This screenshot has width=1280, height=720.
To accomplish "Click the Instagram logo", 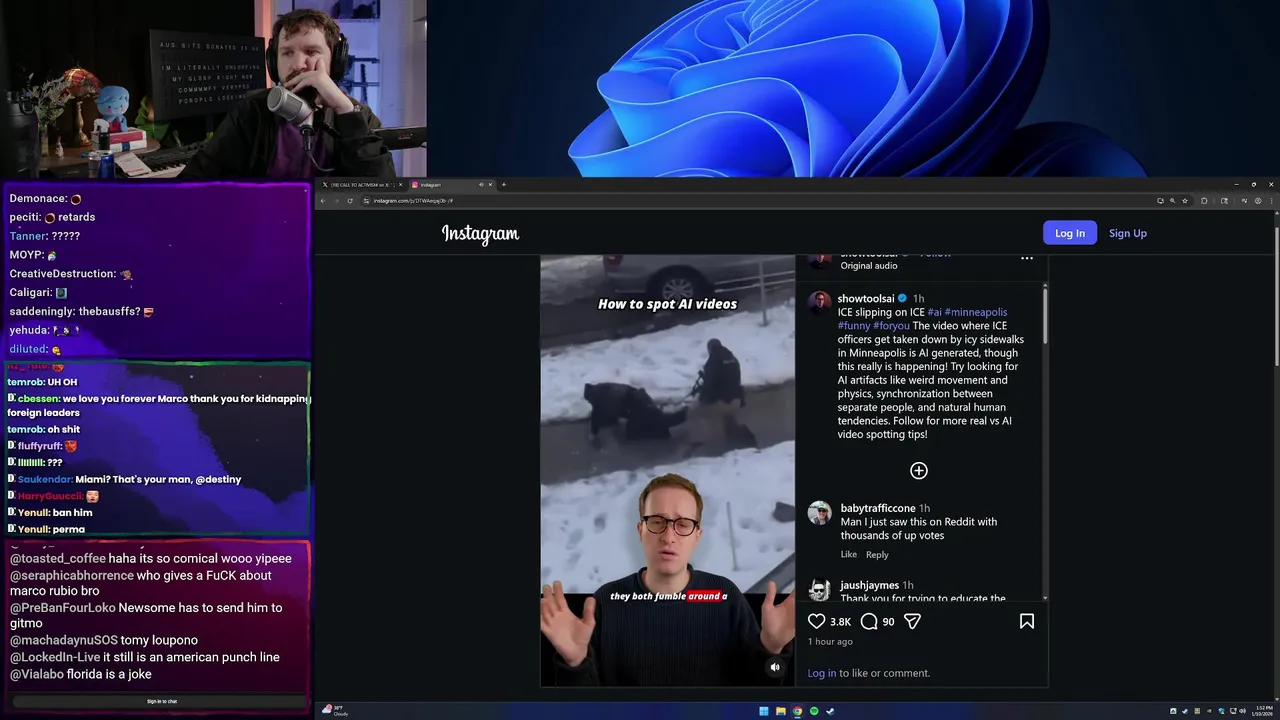I will (480, 234).
